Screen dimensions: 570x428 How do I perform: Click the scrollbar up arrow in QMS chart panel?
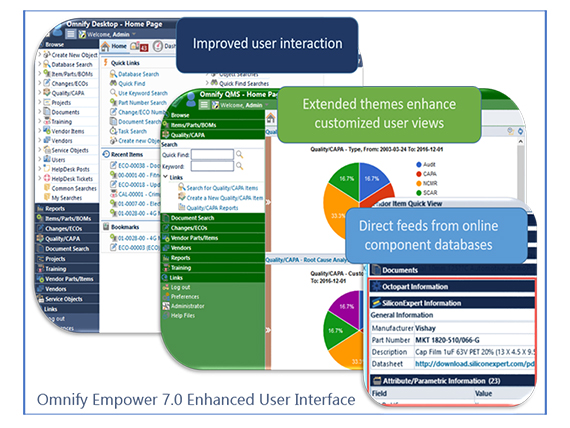[x=521, y=141]
